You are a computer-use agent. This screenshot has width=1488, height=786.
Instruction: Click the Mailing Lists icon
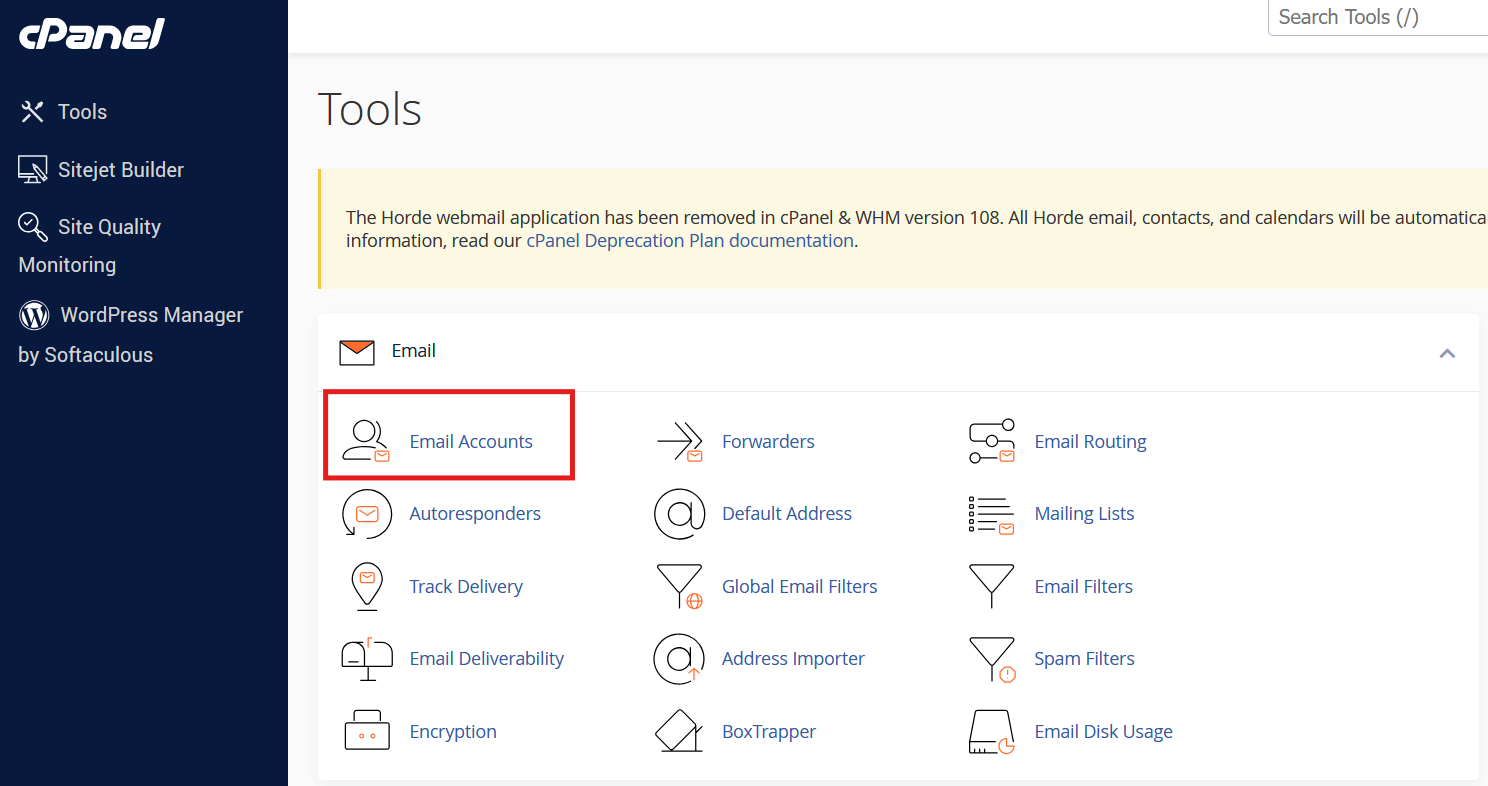click(992, 514)
